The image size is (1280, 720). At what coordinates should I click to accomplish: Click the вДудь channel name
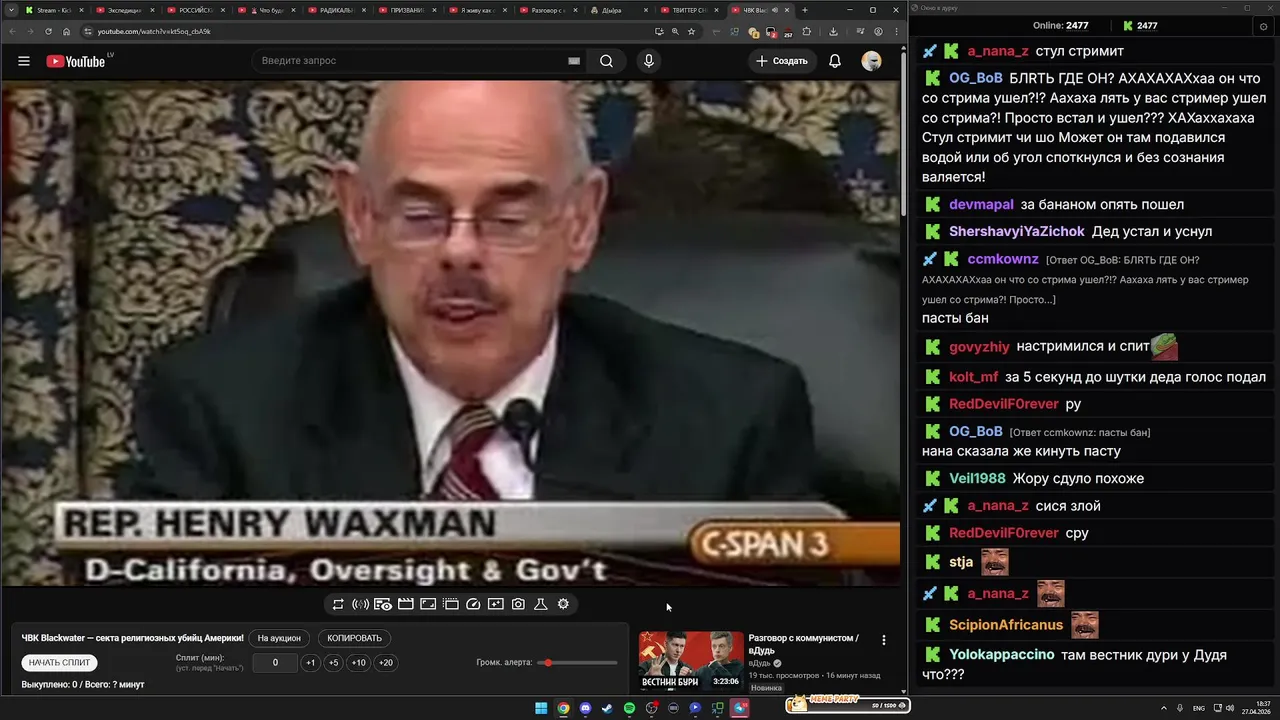(761, 663)
